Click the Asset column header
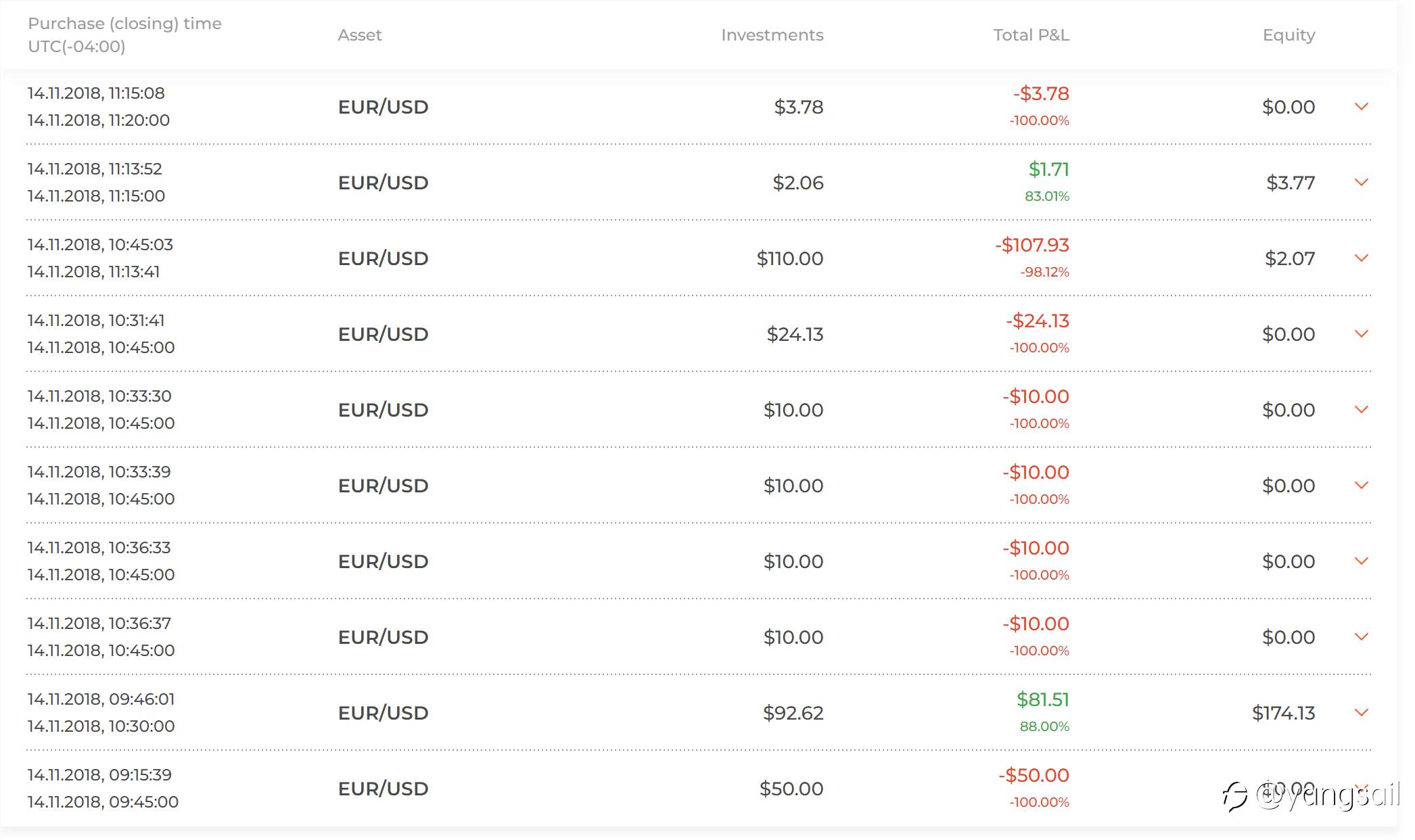The width and height of the screenshot is (1415, 840). pyautogui.click(x=360, y=35)
